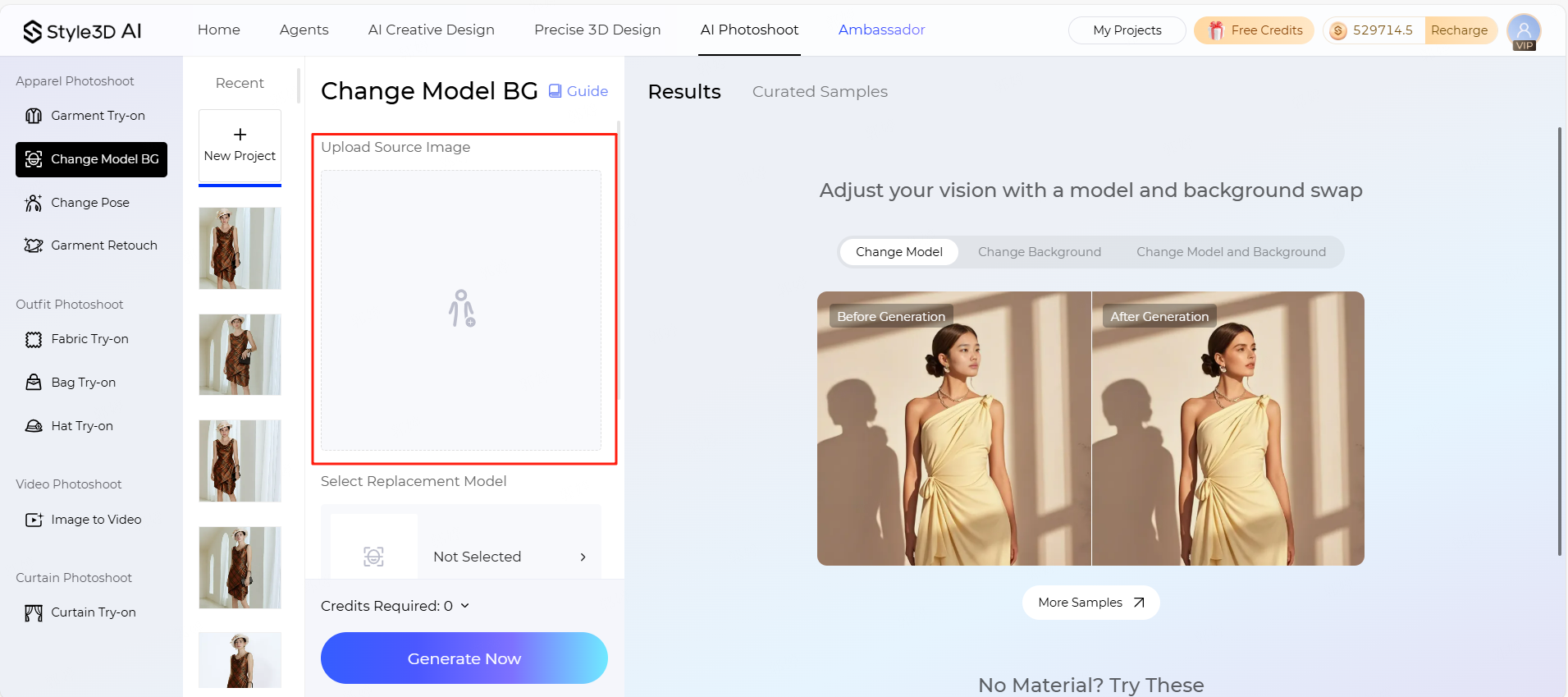Select the Garment Try-on tool

(95, 115)
